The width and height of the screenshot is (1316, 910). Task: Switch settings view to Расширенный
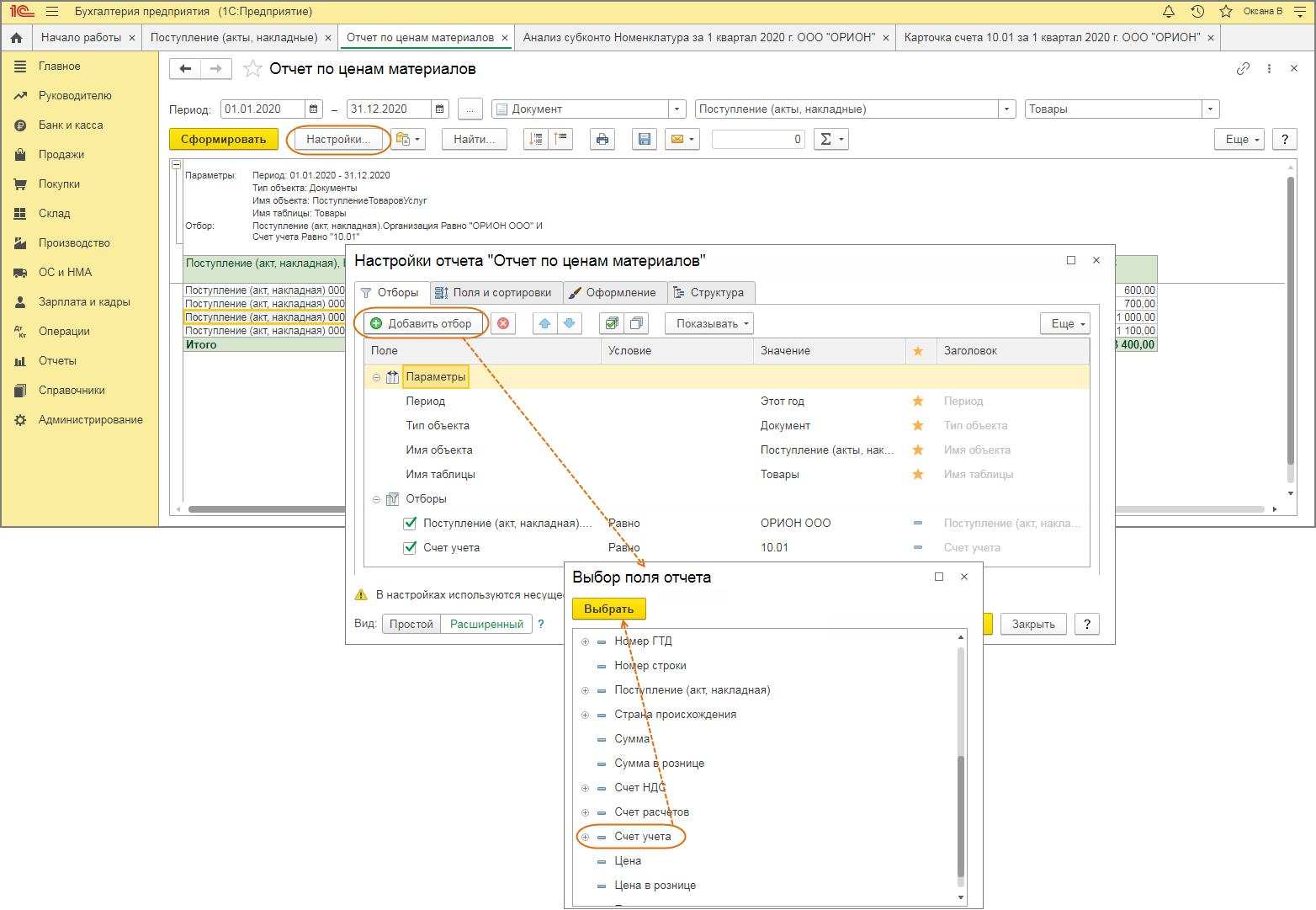[486, 625]
